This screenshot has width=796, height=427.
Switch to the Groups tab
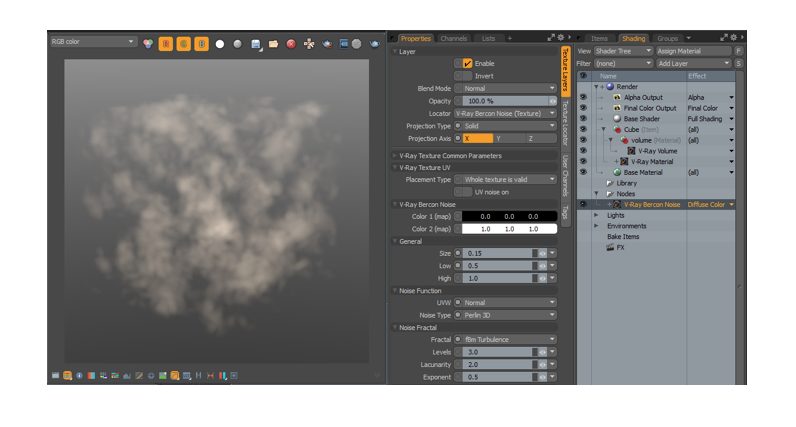(x=667, y=38)
